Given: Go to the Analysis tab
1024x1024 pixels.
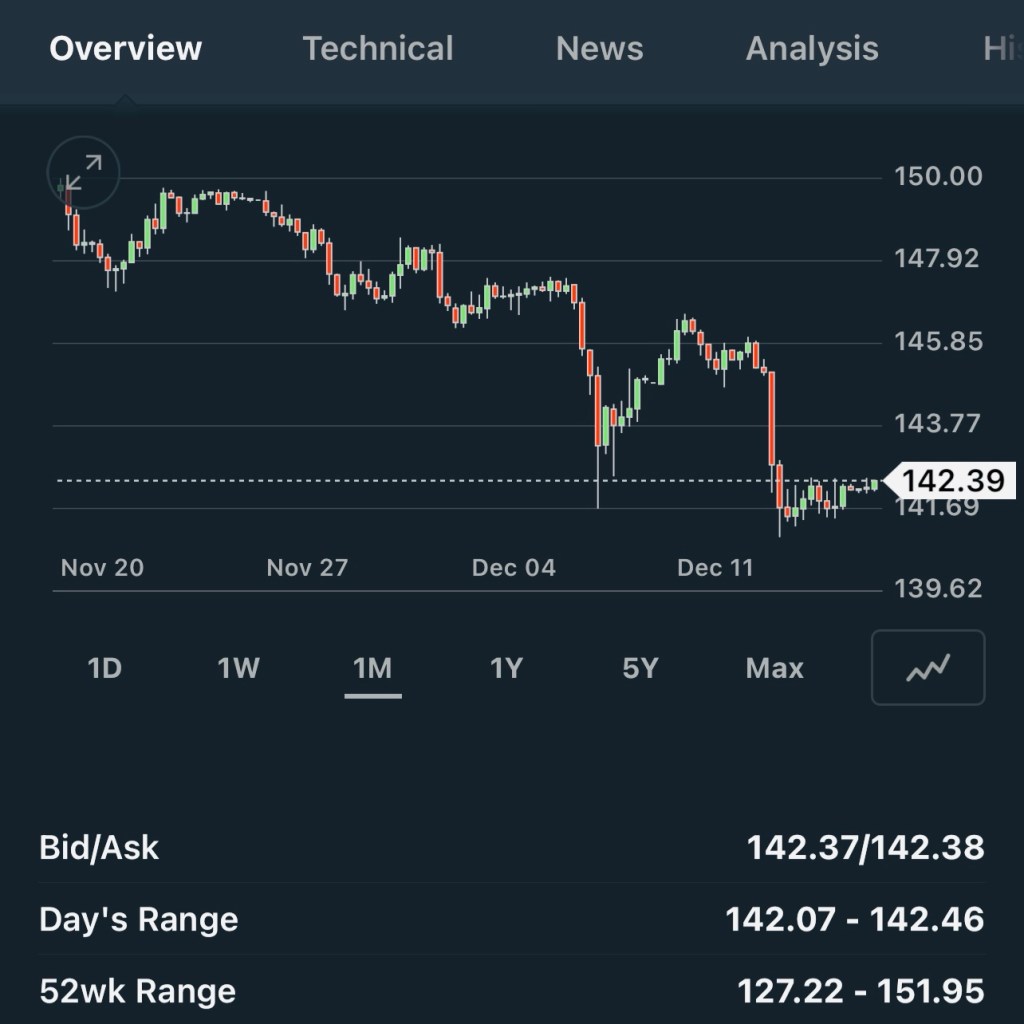Looking at the screenshot, I should pos(812,49).
